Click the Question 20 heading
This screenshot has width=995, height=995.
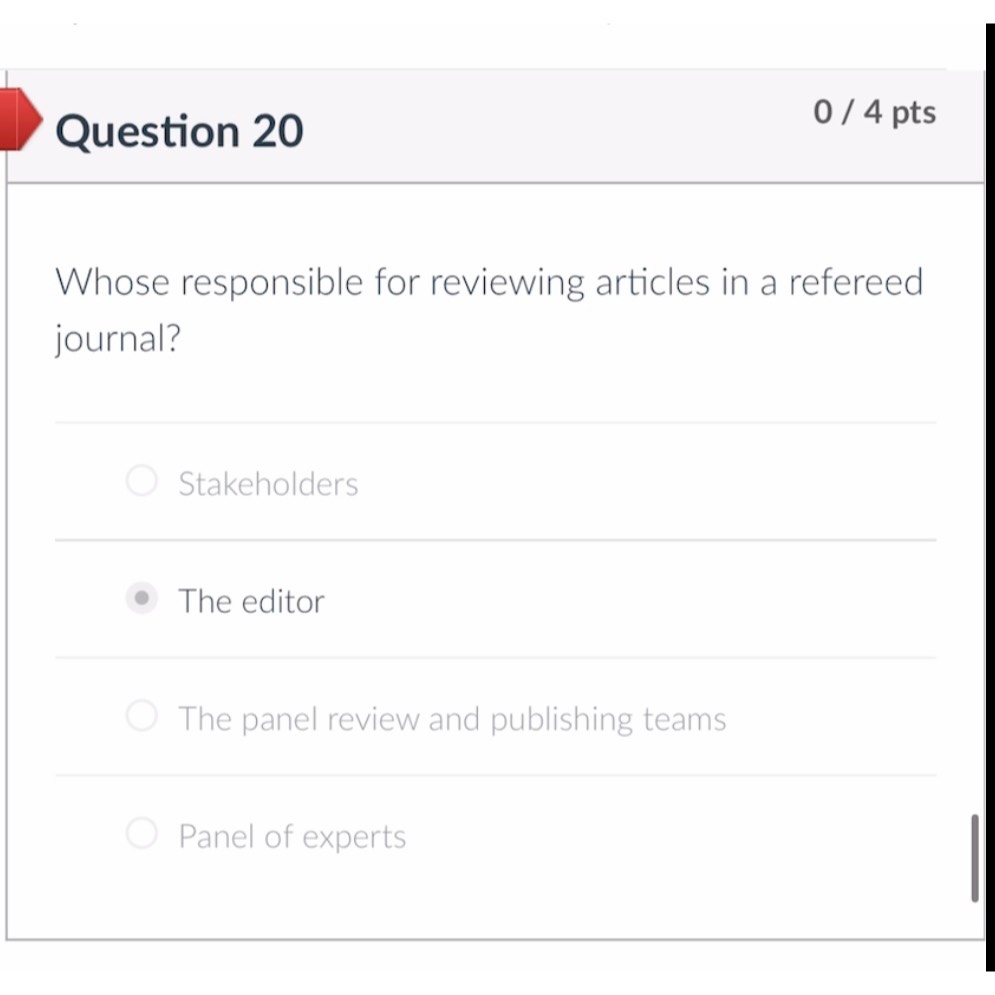(179, 130)
